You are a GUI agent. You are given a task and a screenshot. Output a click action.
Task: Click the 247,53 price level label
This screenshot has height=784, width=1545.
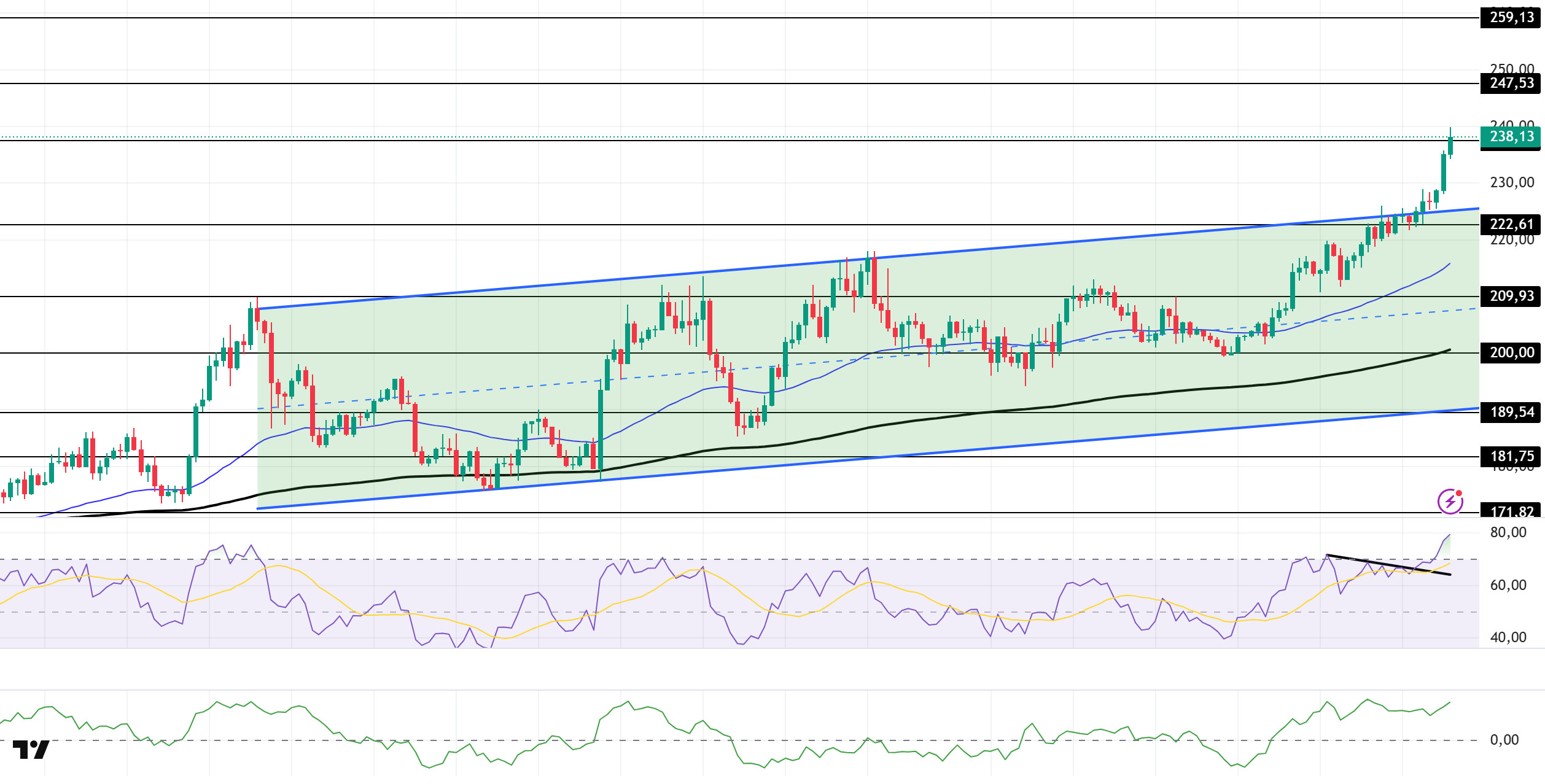(x=1511, y=83)
